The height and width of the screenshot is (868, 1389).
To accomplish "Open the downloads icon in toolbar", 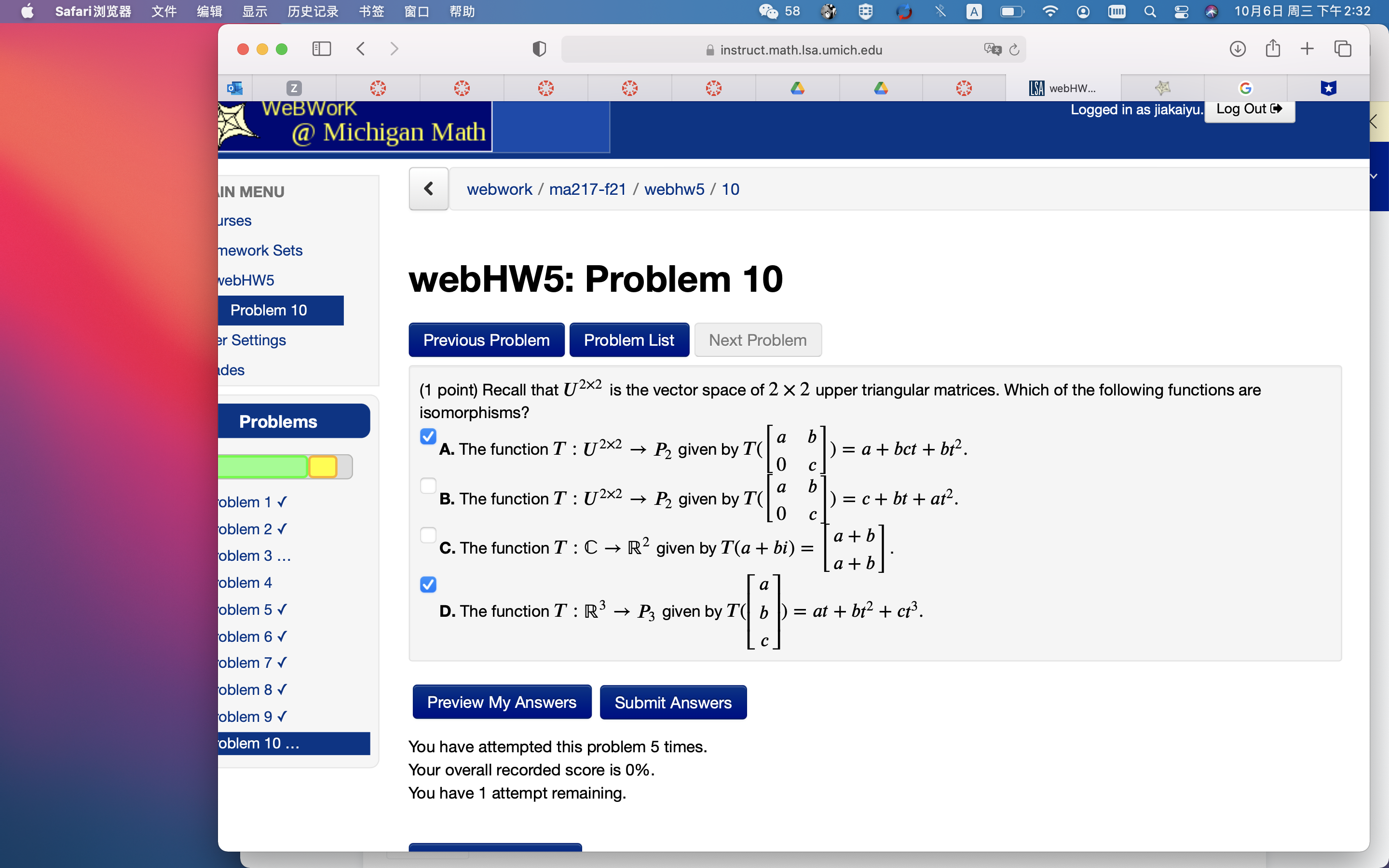I will [1238, 49].
